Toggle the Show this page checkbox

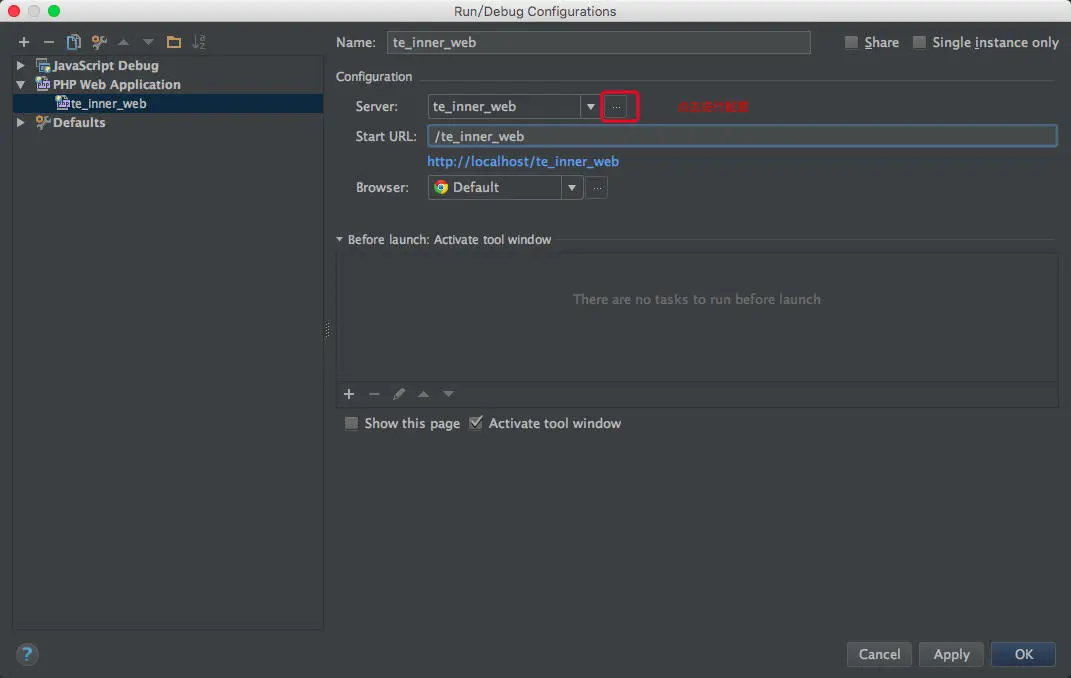pos(351,423)
